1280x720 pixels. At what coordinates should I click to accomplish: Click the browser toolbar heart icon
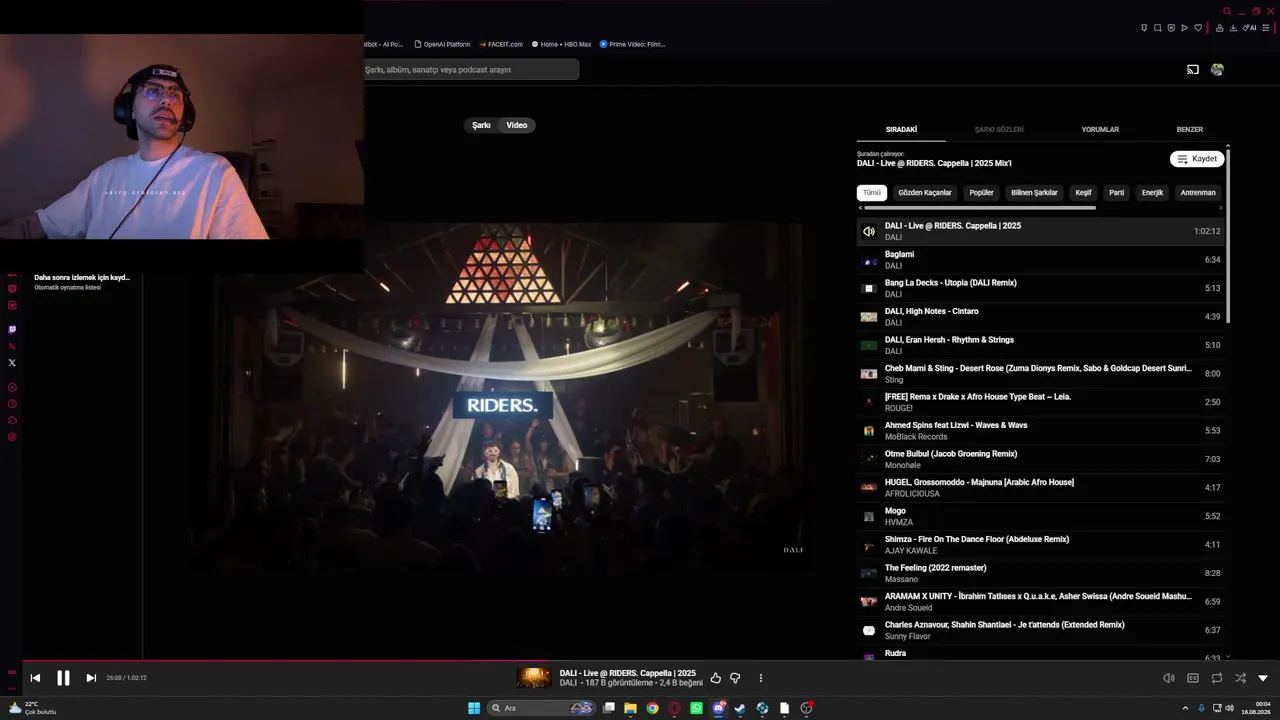click(1198, 28)
